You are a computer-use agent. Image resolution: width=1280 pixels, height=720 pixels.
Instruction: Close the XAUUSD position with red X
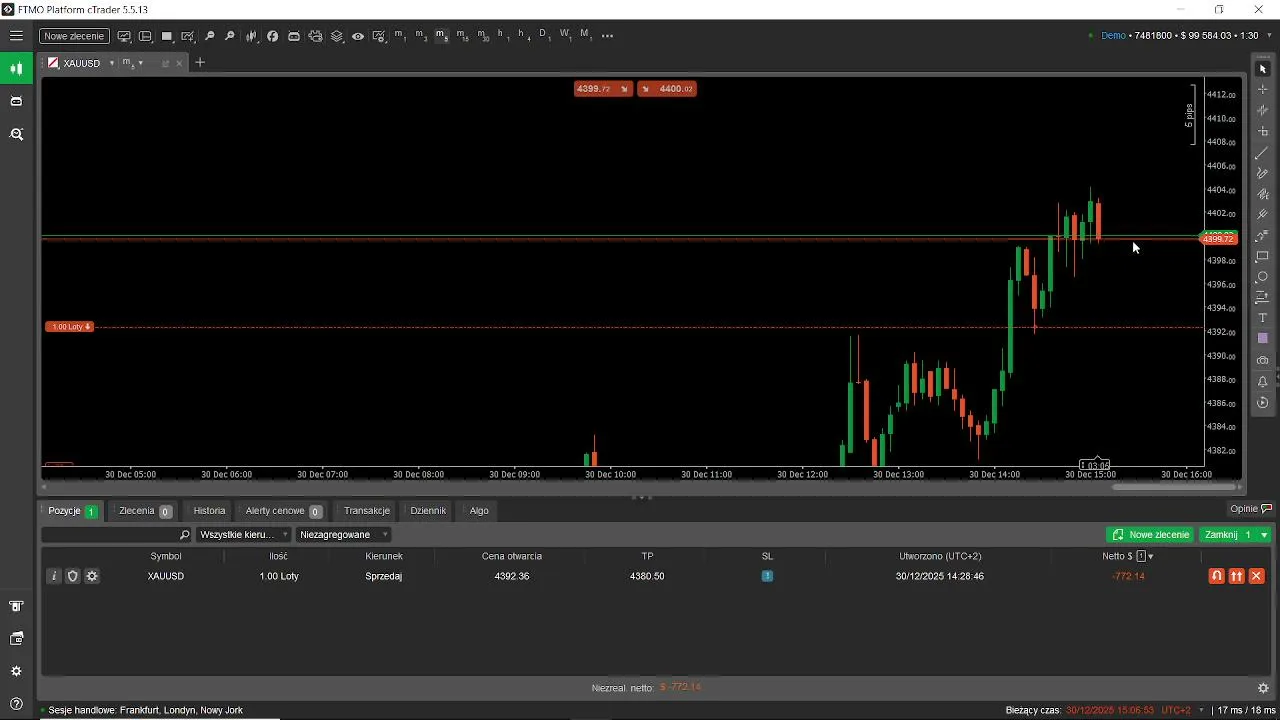coord(1257,576)
